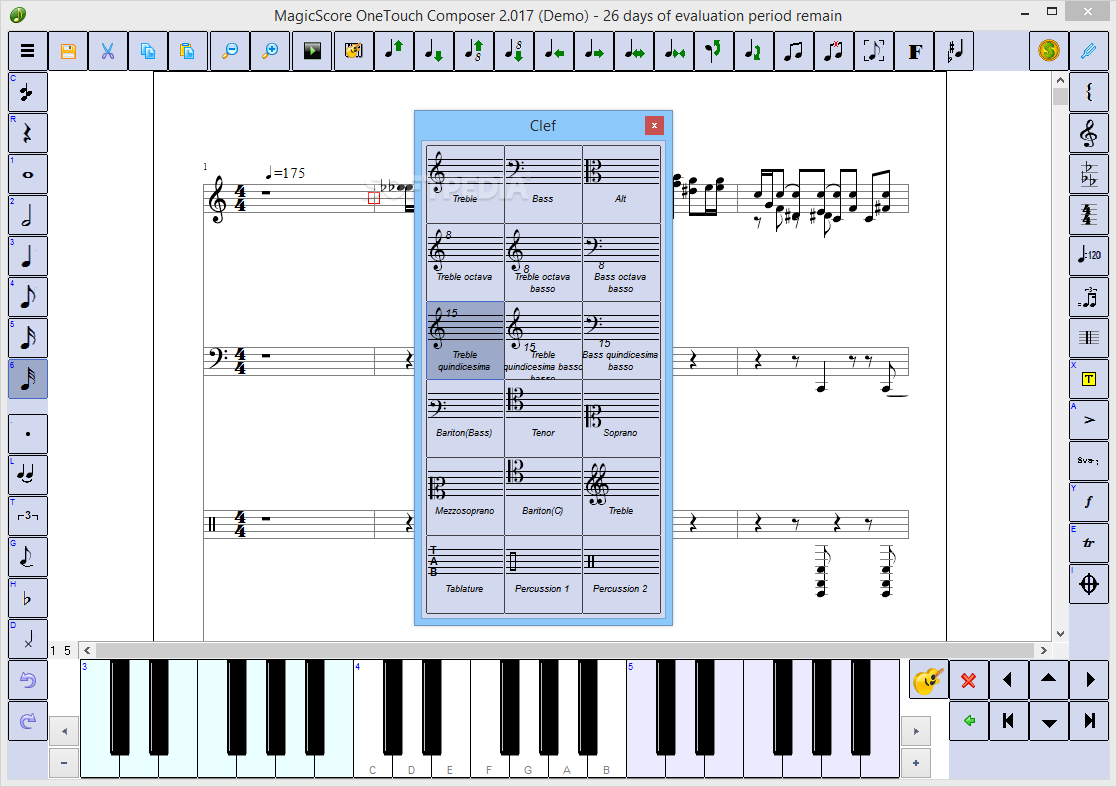The width and height of the screenshot is (1117, 787).
Task: Open the hamburger main menu
Action: (28, 51)
